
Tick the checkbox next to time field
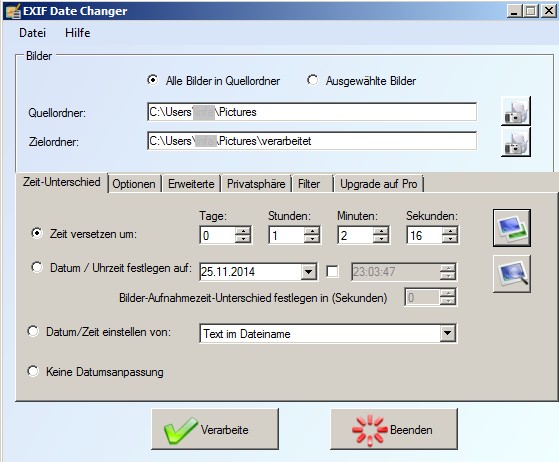[333, 272]
